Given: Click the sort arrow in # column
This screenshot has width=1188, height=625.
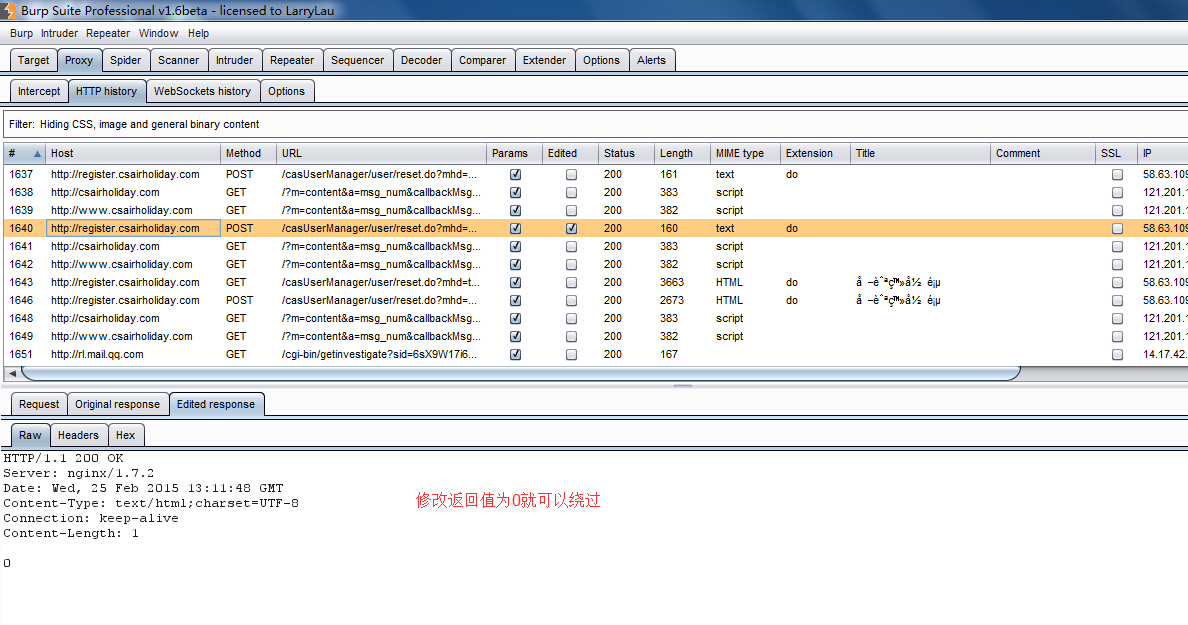Looking at the screenshot, I should (37, 154).
